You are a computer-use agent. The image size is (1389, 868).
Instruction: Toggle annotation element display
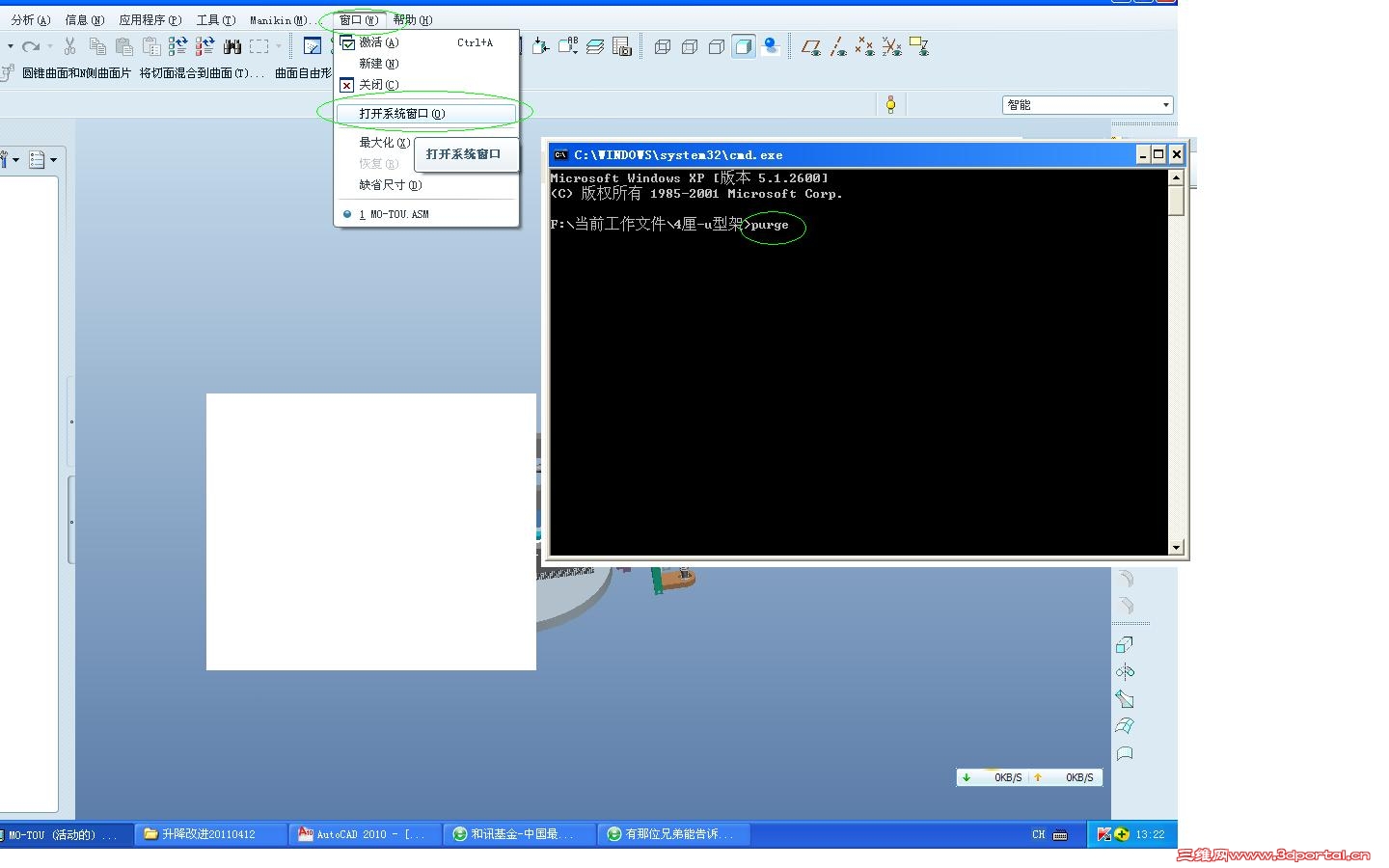tap(919, 46)
